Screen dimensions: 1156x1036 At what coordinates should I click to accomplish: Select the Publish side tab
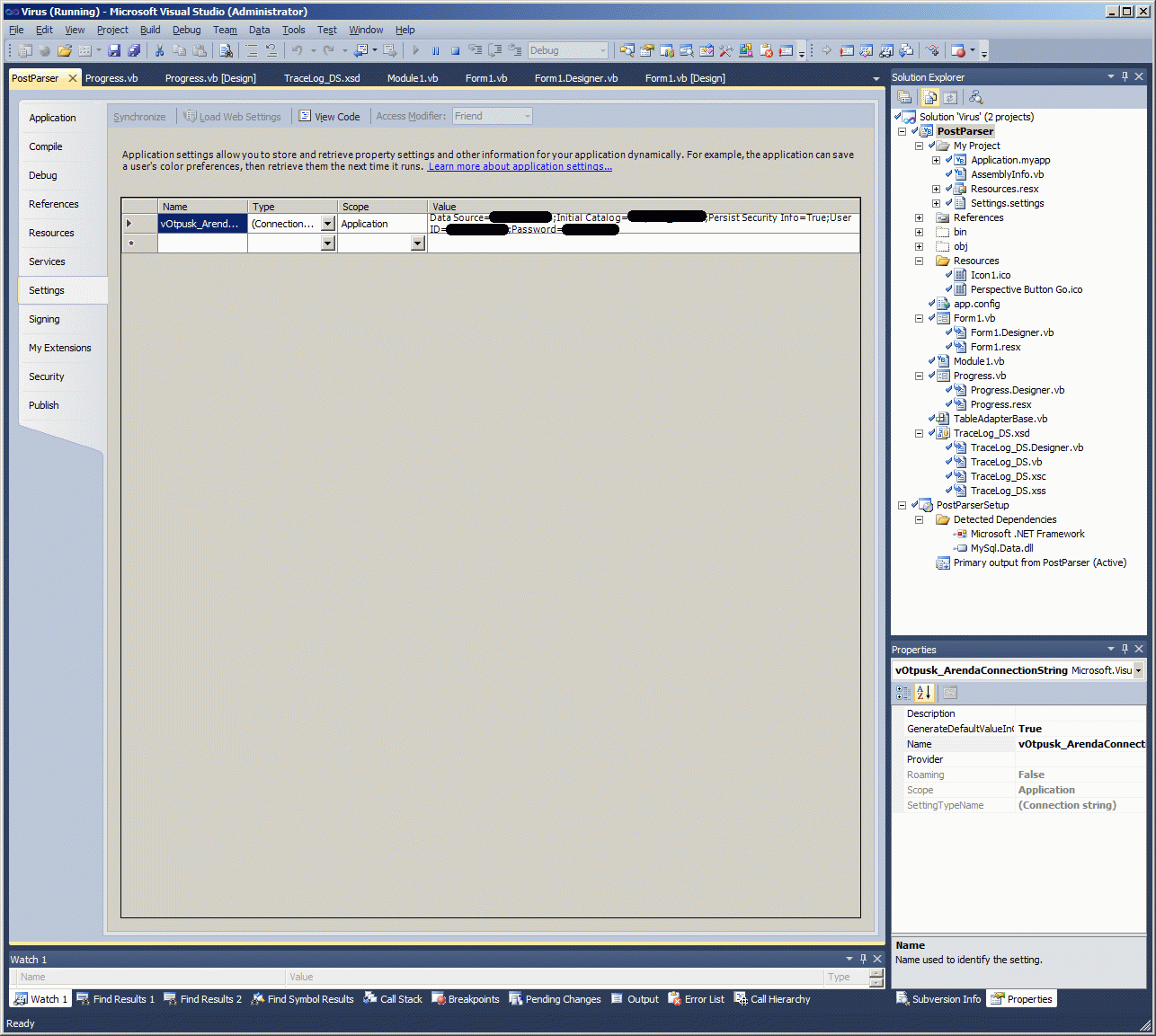click(x=44, y=405)
